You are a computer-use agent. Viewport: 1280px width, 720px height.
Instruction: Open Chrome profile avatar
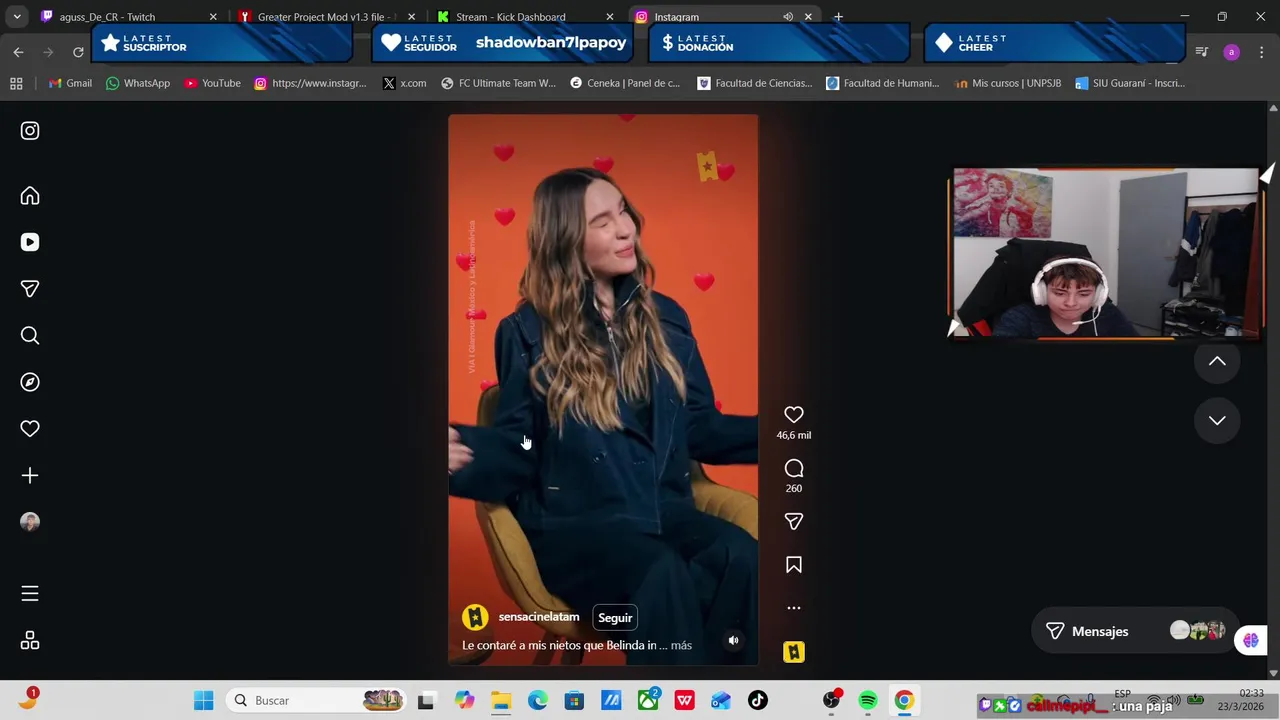(x=1231, y=52)
